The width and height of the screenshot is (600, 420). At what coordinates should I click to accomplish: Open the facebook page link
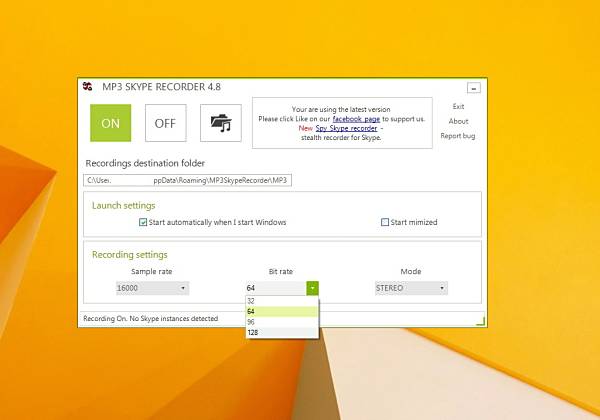pos(356,119)
